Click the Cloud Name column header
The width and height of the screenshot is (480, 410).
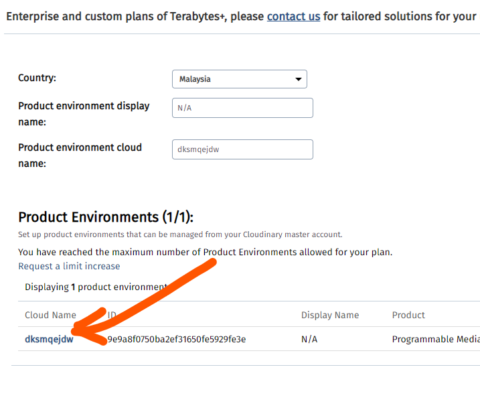50,315
